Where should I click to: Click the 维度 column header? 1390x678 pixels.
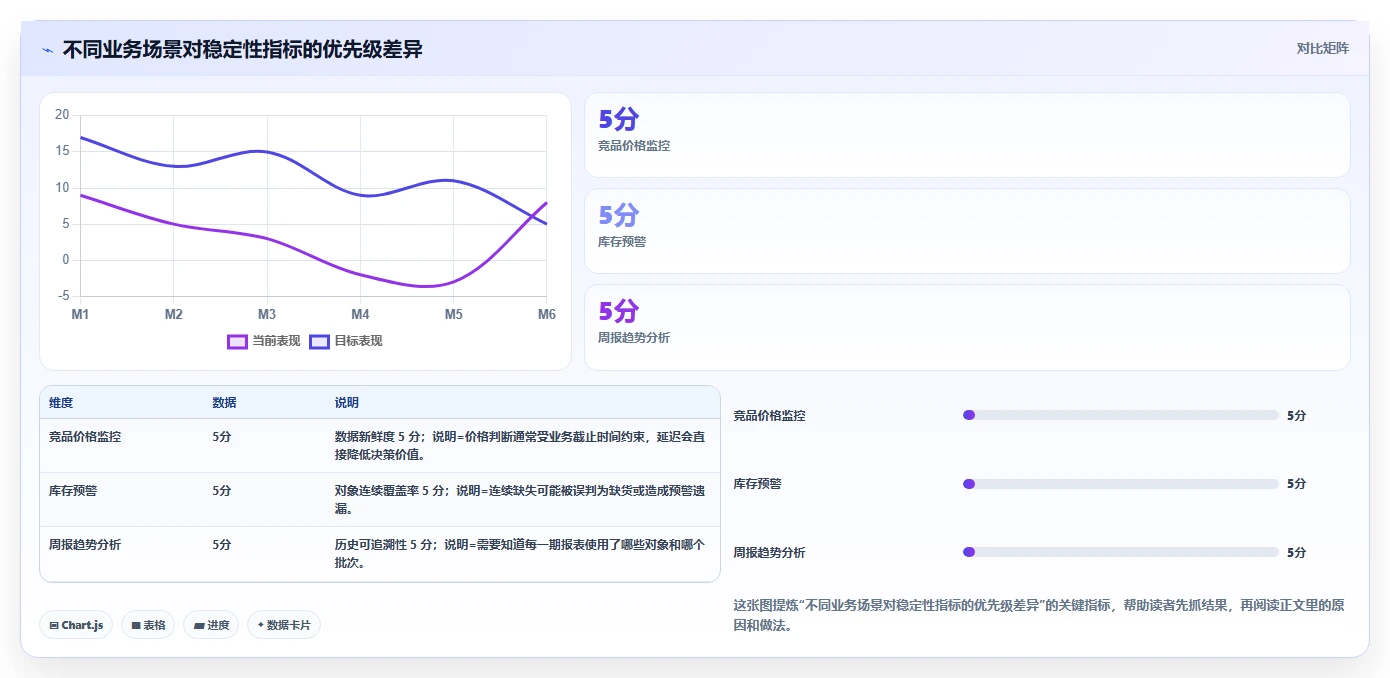[x=61, y=403]
